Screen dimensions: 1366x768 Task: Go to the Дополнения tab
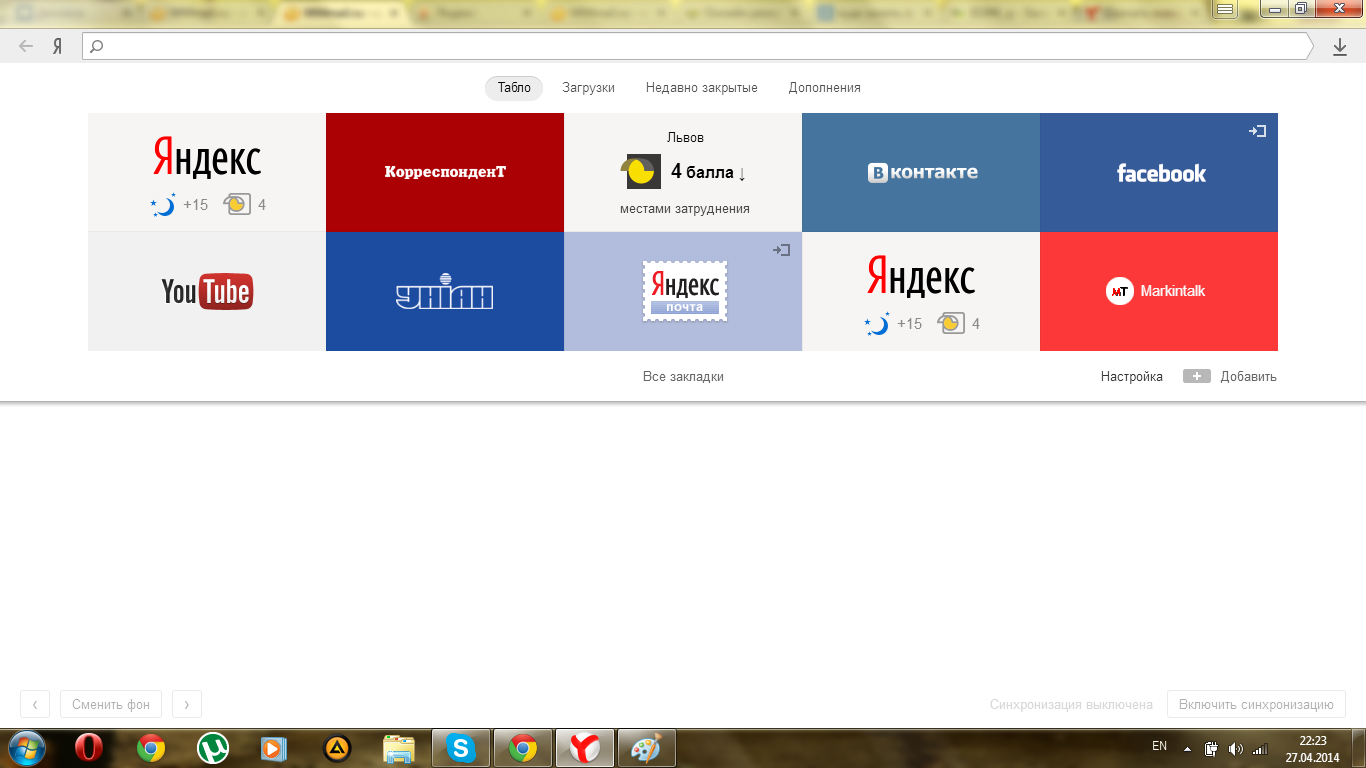click(824, 88)
